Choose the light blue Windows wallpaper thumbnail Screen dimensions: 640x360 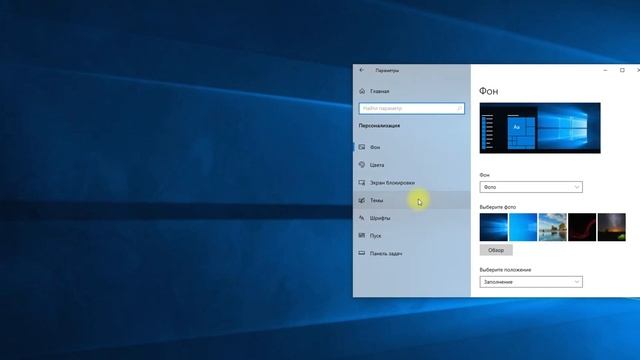coord(523,227)
